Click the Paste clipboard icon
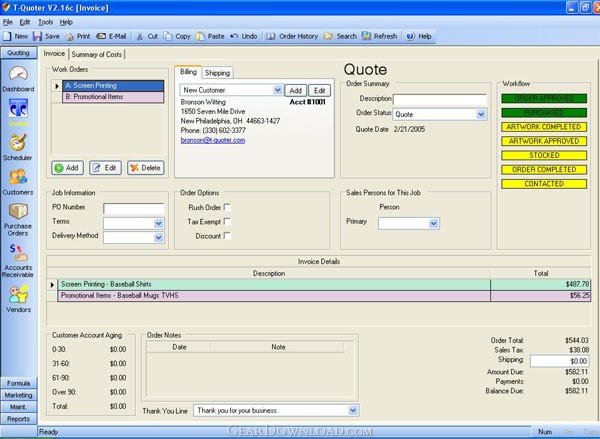Screen dimensions: 600x439 tap(201, 36)
